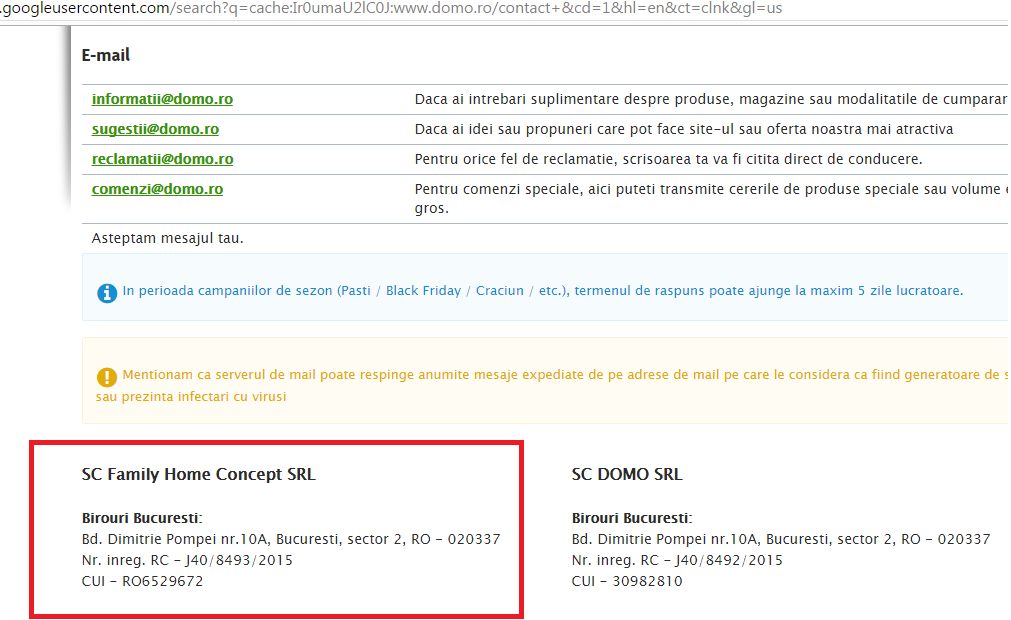The width and height of the screenshot is (1011, 620).
Task: Click the CUI RO6529672 registration text
Action: [x=140, y=581]
